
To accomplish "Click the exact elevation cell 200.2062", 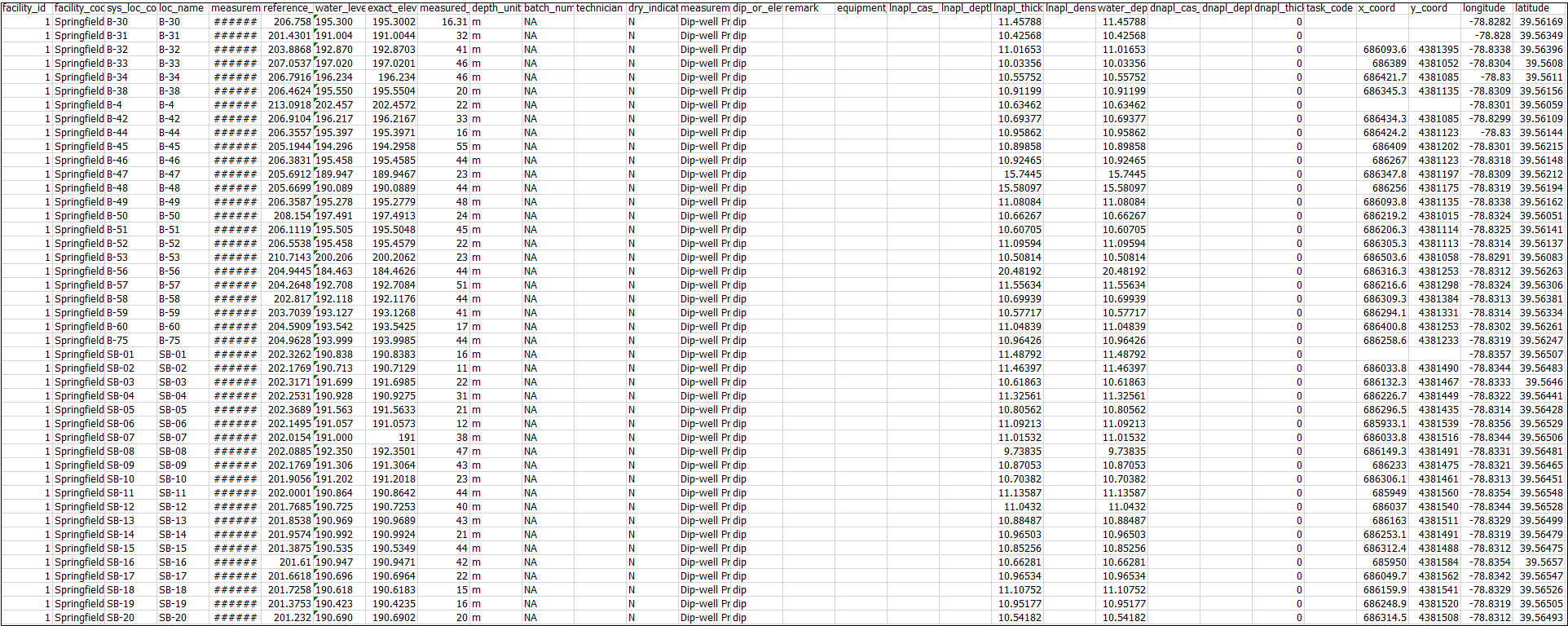I will tap(394, 258).
